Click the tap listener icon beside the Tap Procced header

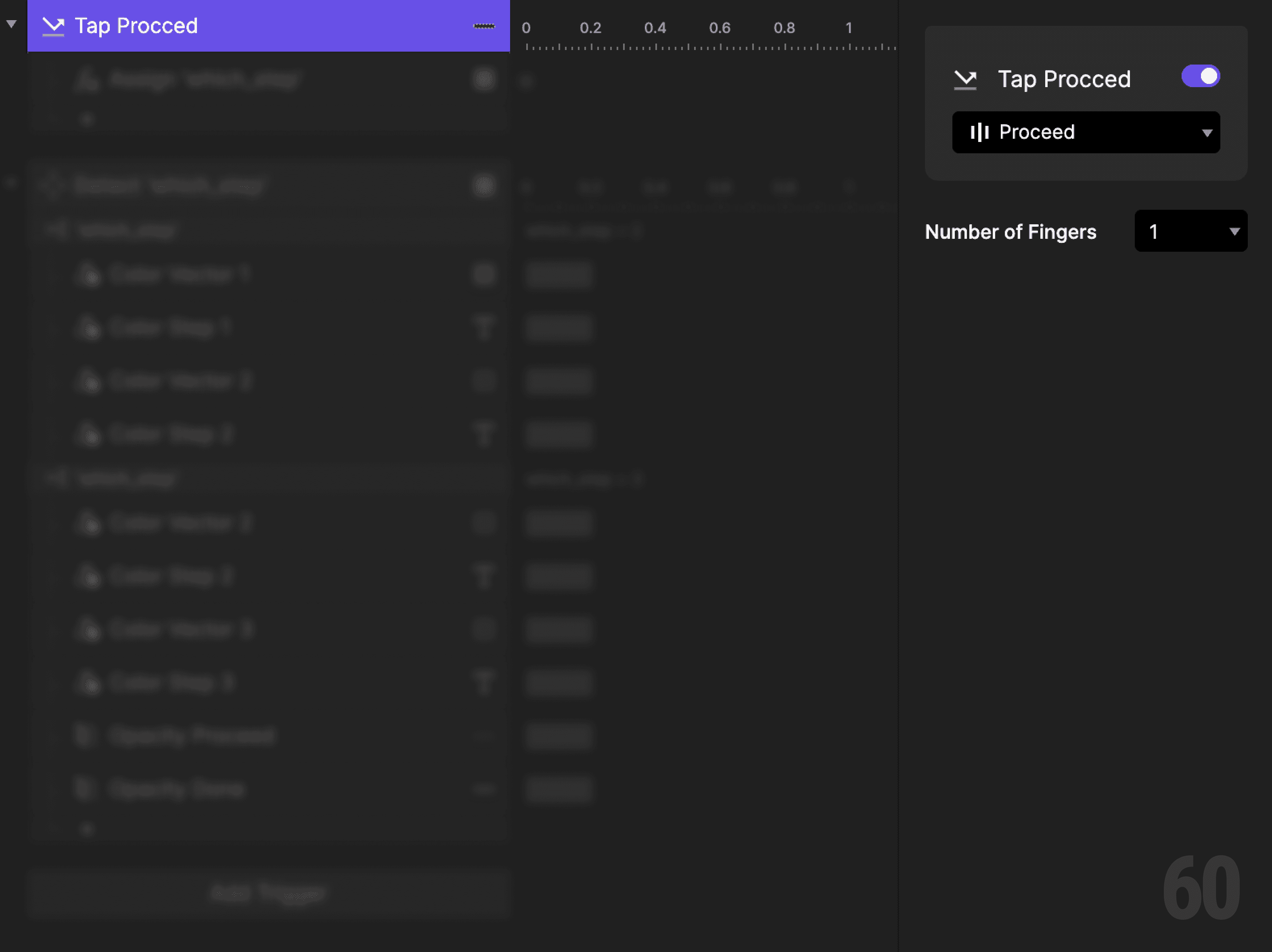[52, 25]
